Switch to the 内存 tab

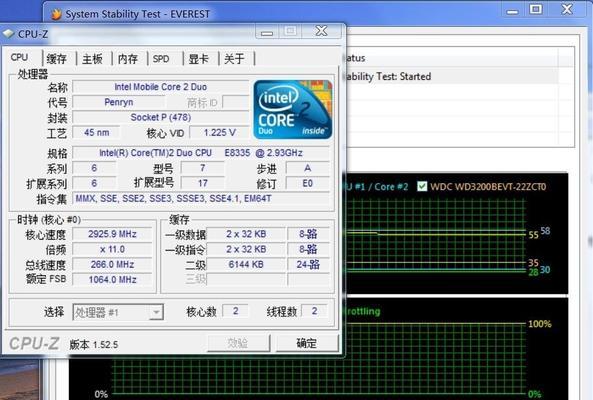tap(128, 59)
